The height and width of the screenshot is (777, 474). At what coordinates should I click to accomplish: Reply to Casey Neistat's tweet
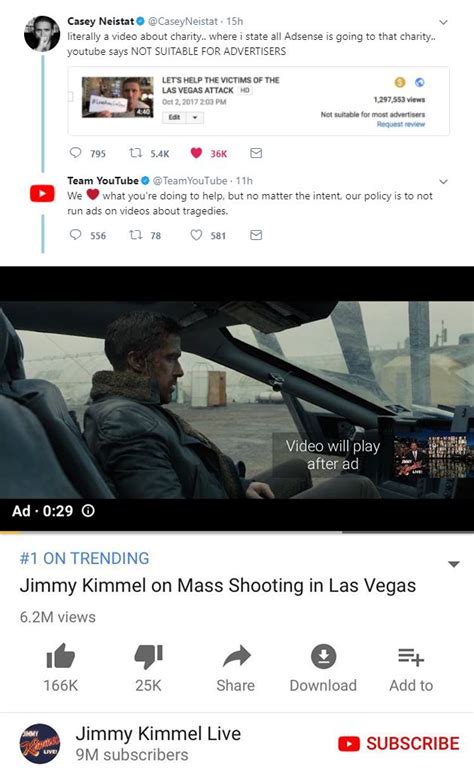75,153
